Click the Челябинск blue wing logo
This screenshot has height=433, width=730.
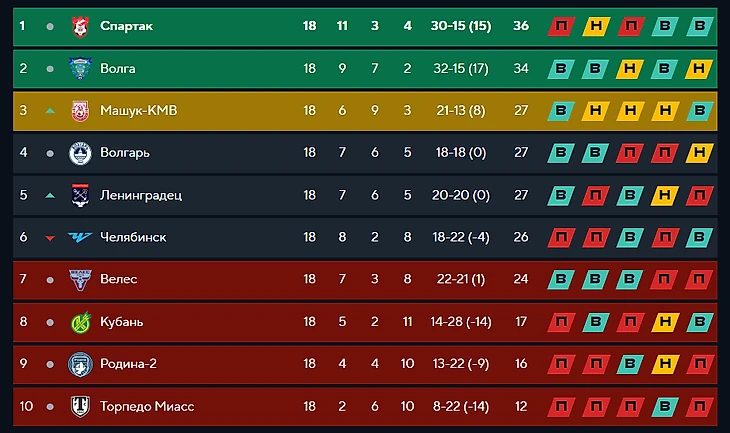(x=80, y=237)
